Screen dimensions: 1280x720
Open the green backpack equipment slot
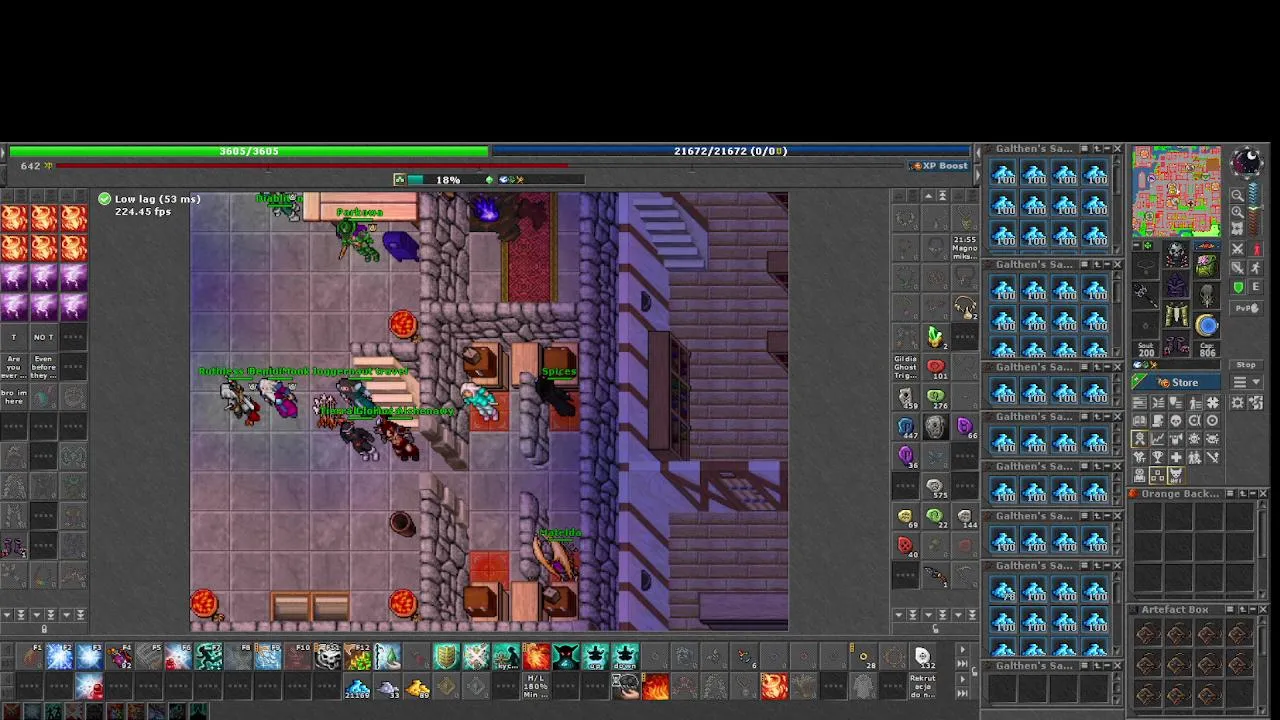1207,264
